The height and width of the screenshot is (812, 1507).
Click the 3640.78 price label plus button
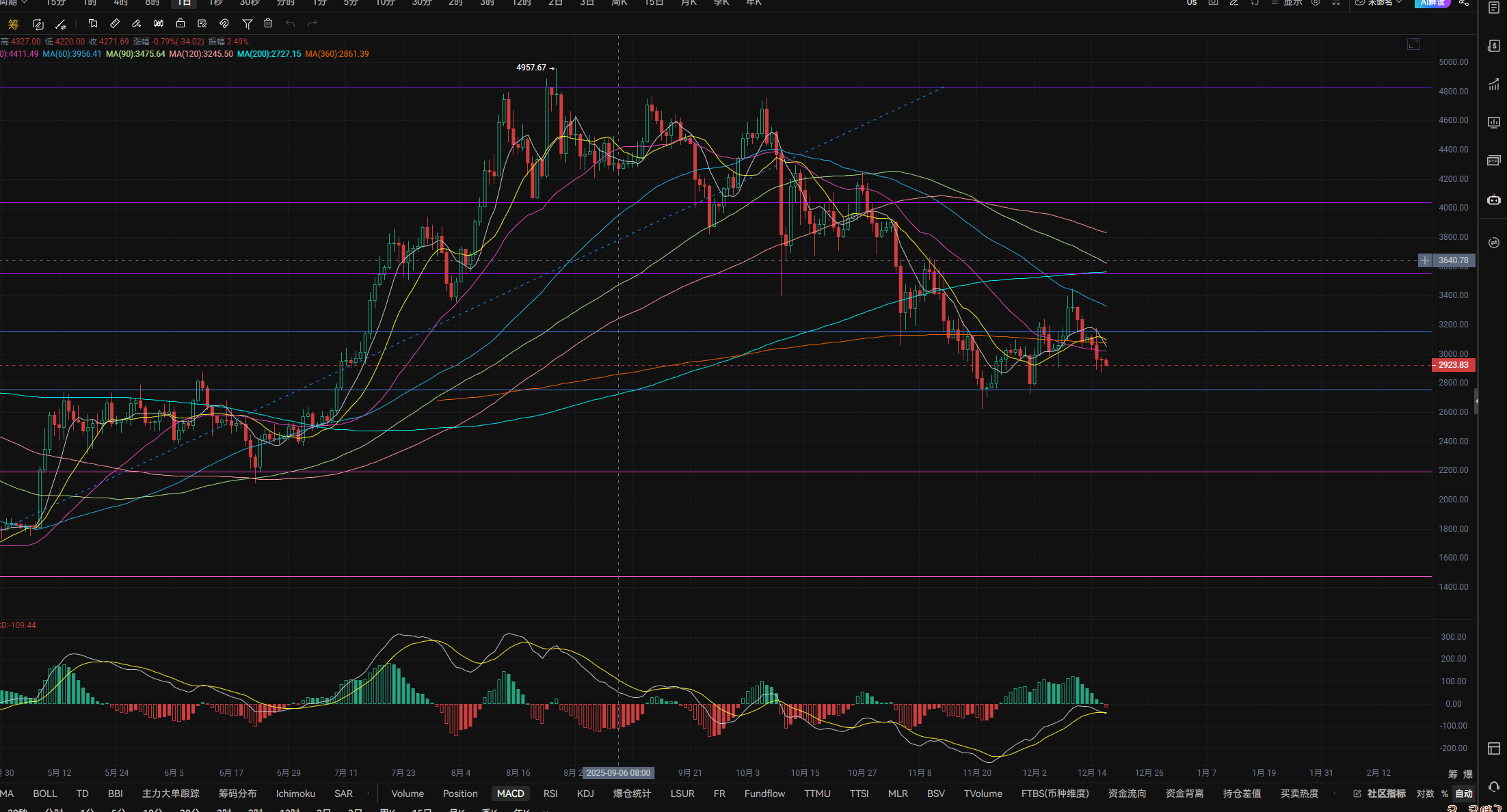(1424, 260)
